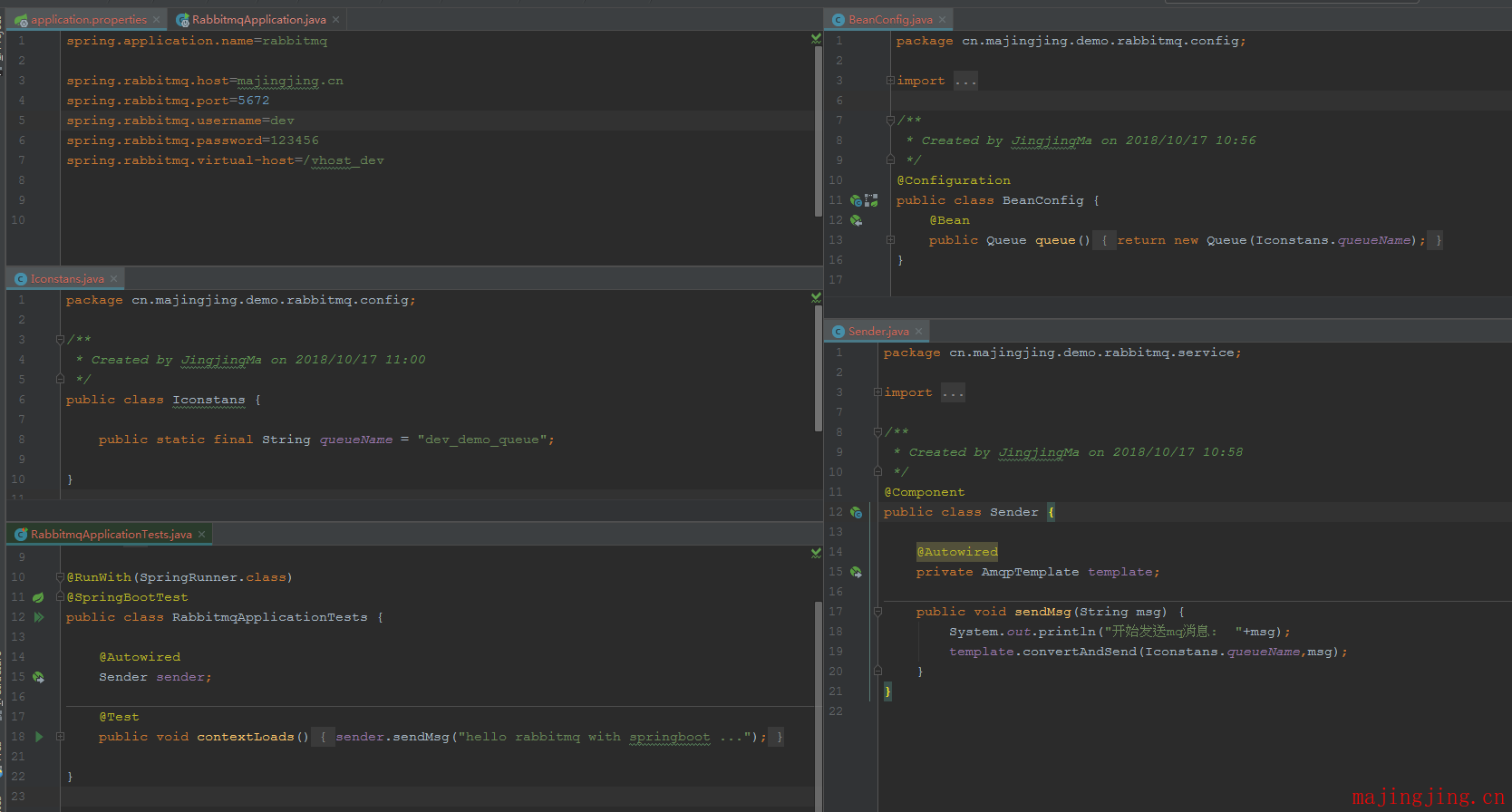Click queueName in the Iconstans declaration

(x=356, y=440)
